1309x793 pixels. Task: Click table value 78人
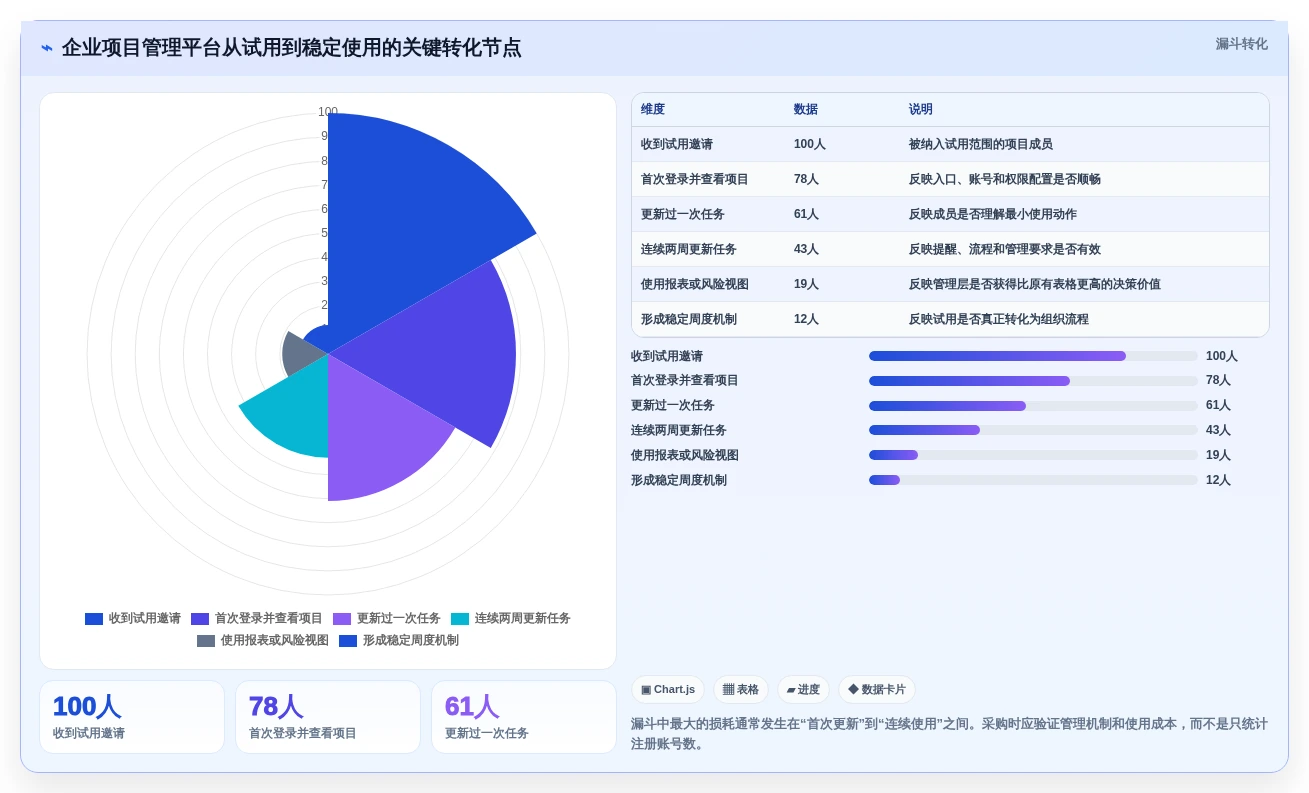pos(806,179)
